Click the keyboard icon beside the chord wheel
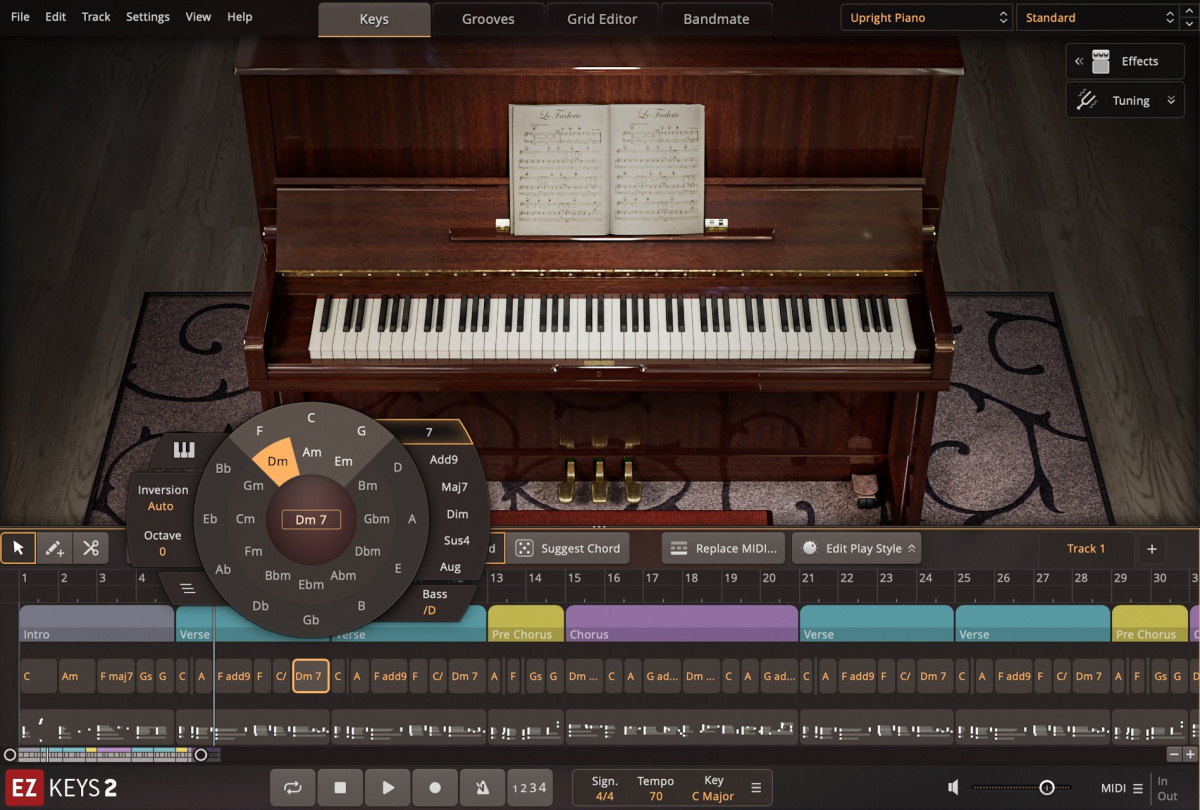Viewport: 1200px width, 810px height. click(x=183, y=450)
